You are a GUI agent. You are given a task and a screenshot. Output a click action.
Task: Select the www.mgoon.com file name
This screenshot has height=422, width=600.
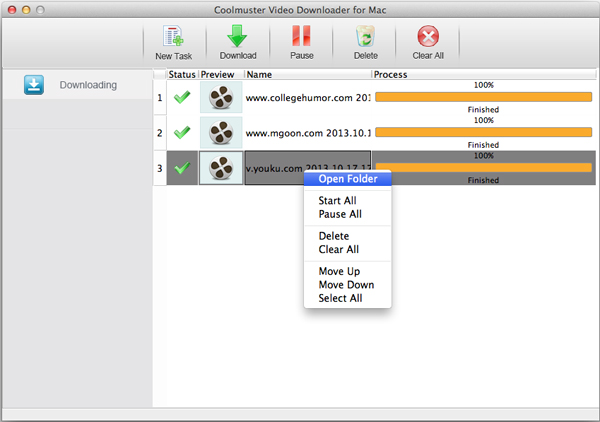pyautogui.click(x=308, y=133)
